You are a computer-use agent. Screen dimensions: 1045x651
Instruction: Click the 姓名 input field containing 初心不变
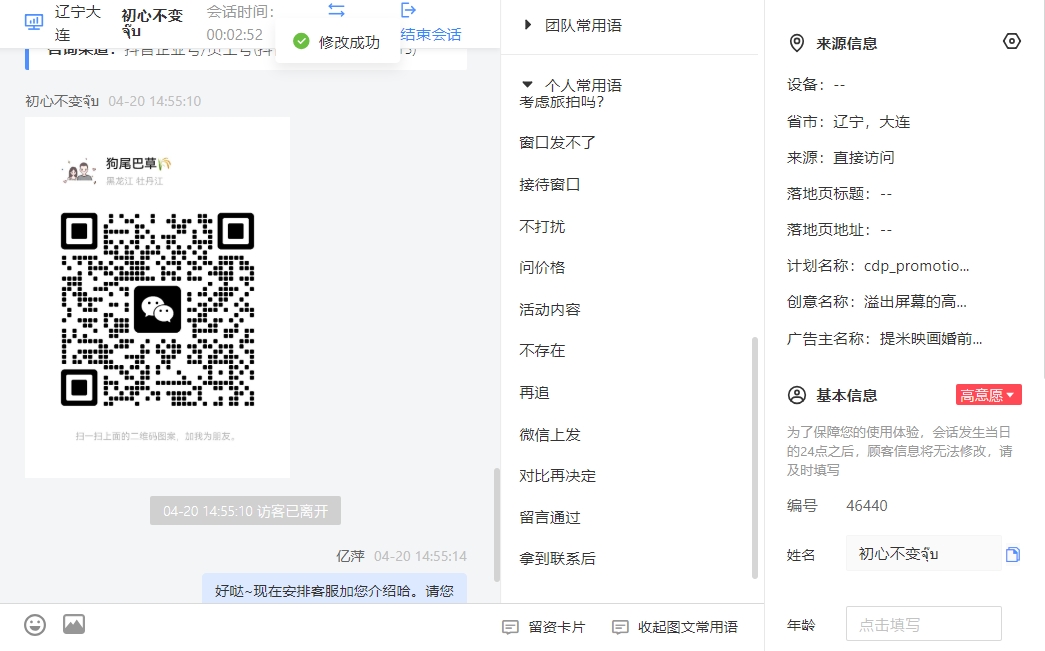pos(924,554)
